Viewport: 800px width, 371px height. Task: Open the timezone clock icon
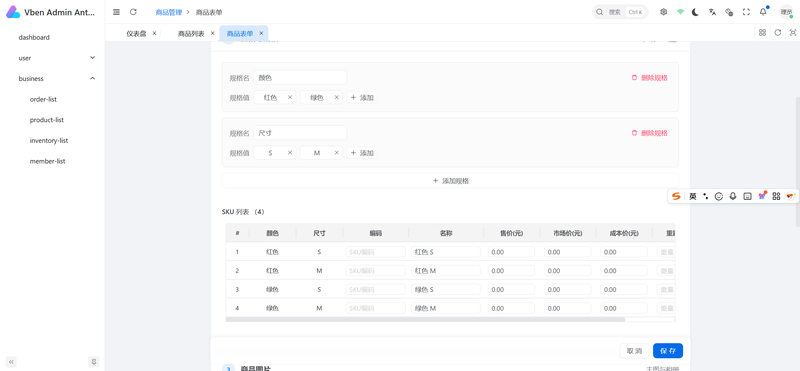(x=729, y=12)
